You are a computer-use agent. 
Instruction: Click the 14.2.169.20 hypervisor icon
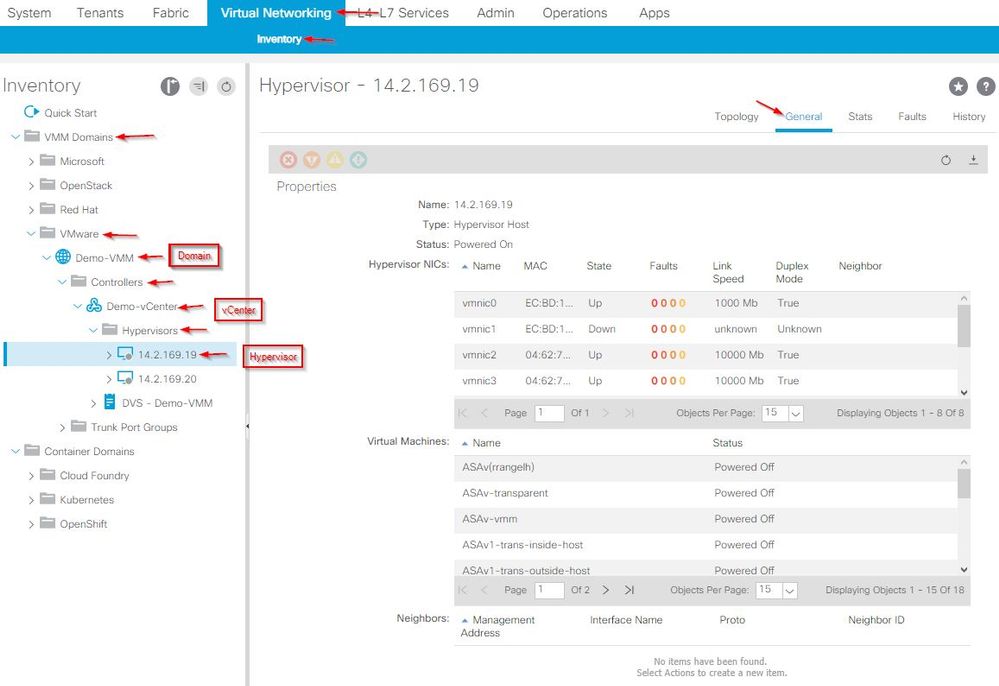(126, 378)
